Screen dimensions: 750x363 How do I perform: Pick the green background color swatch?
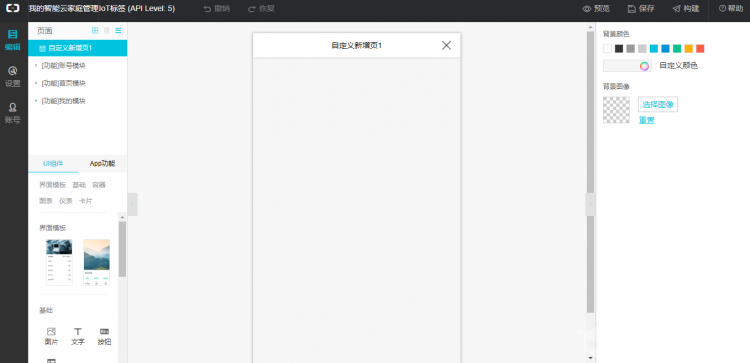coord(677,48)
